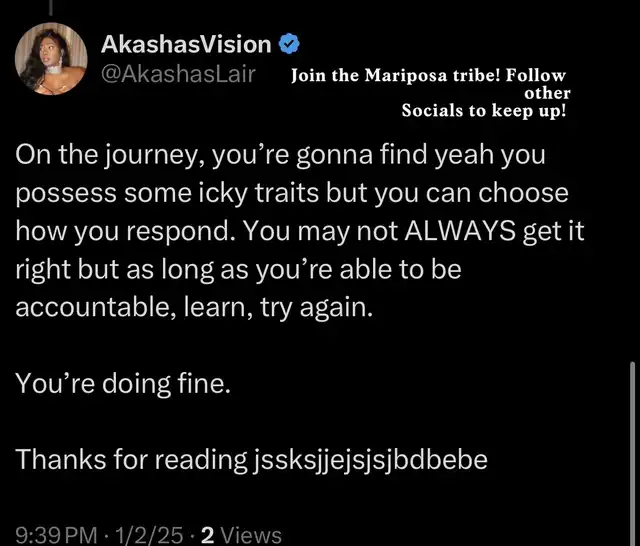640x546 pixels.
Task: Click the vertical scrollbar on the right
Action: pos(632,453)
